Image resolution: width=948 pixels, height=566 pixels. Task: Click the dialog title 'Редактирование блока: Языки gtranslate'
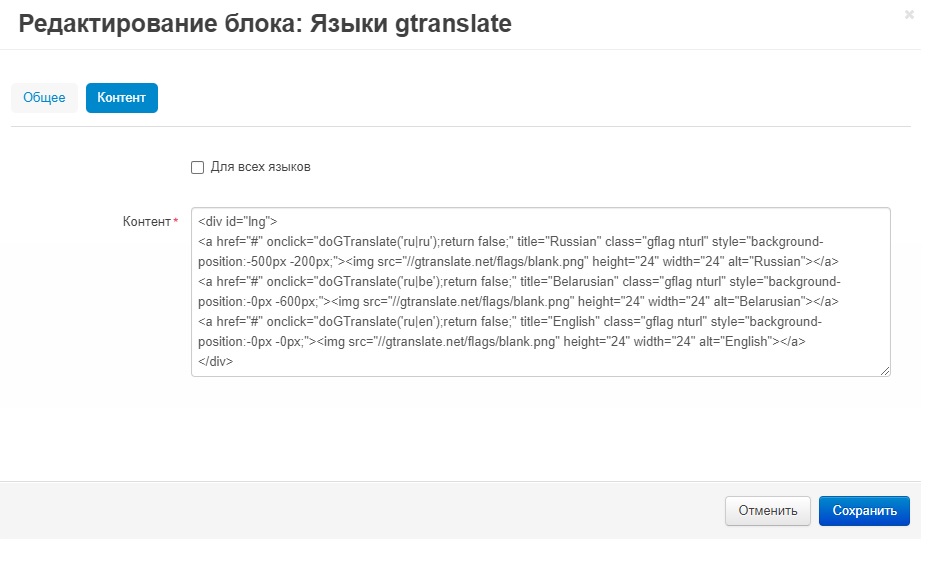(265, 24)
